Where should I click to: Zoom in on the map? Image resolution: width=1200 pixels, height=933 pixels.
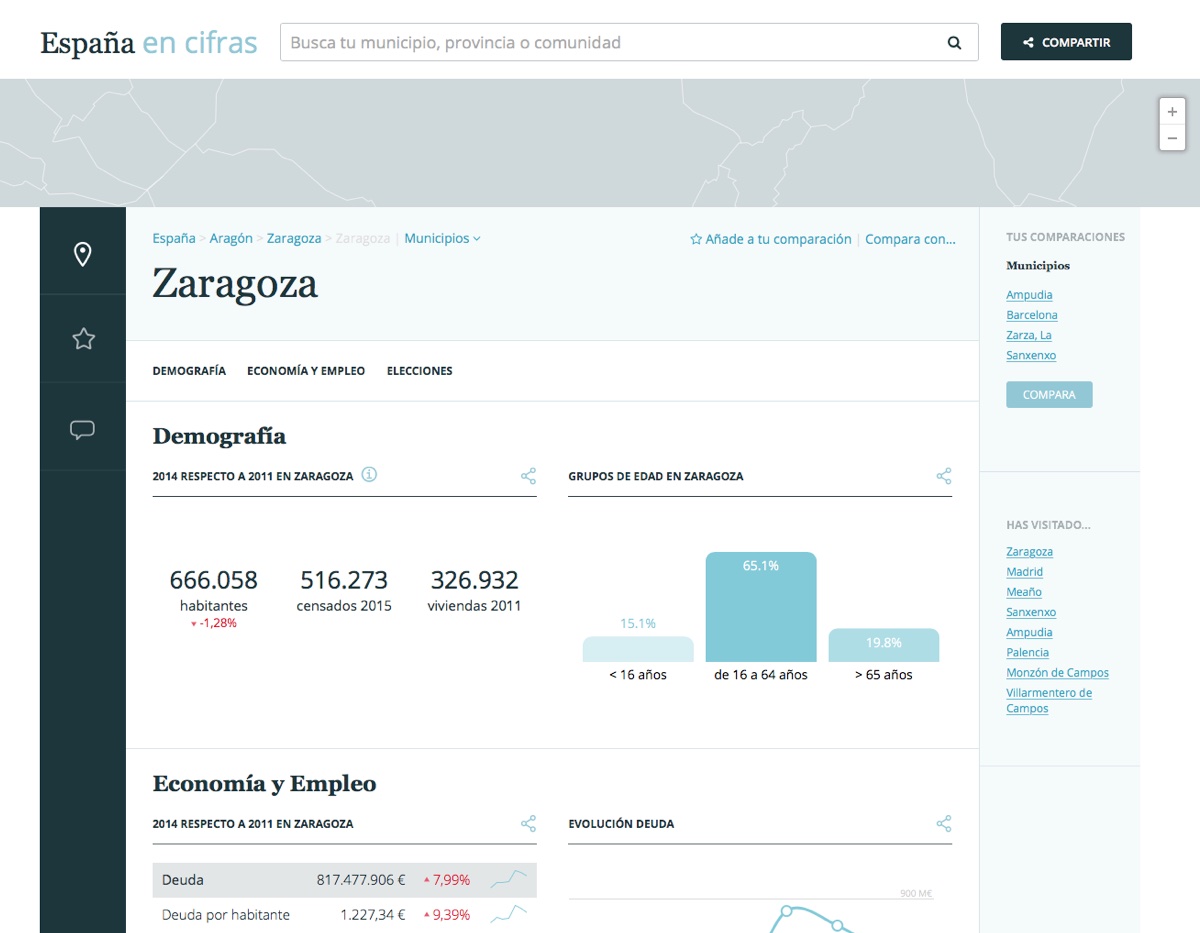coord(1172,112)
